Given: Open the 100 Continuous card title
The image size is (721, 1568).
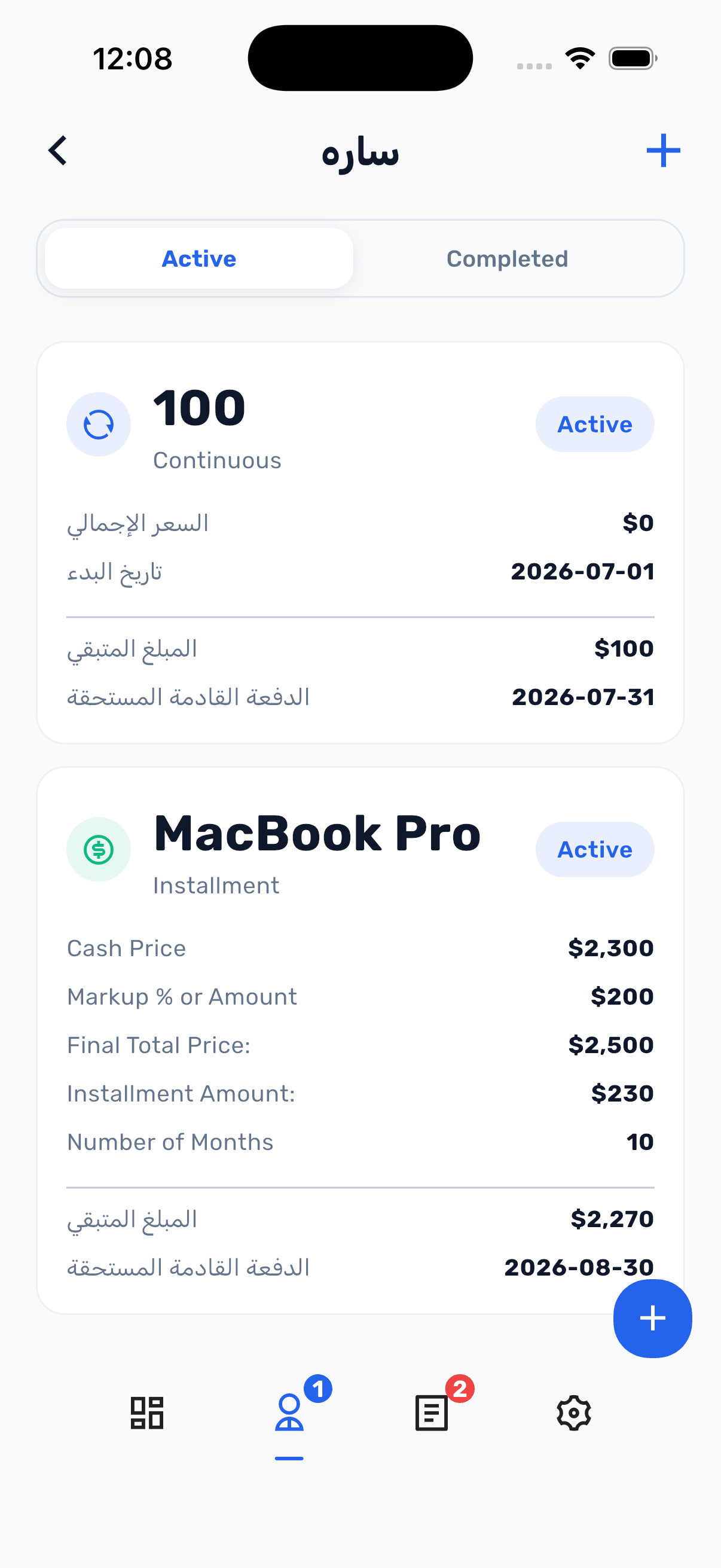Looking at the screenshot, I should [x=199, y=408].
